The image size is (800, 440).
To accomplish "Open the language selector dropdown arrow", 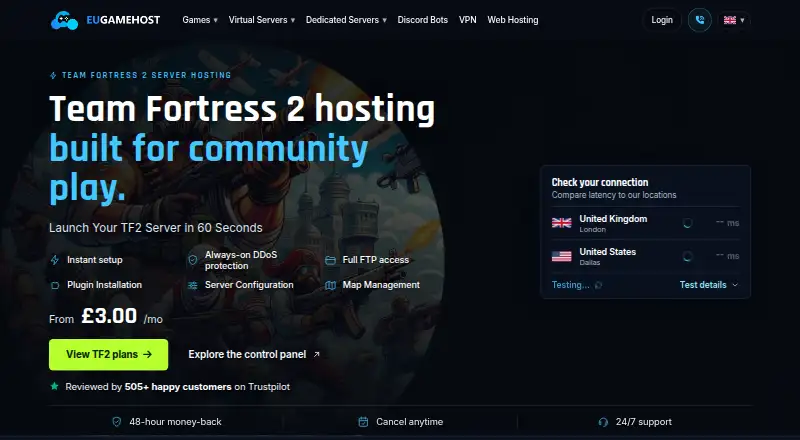I will 742,20.
